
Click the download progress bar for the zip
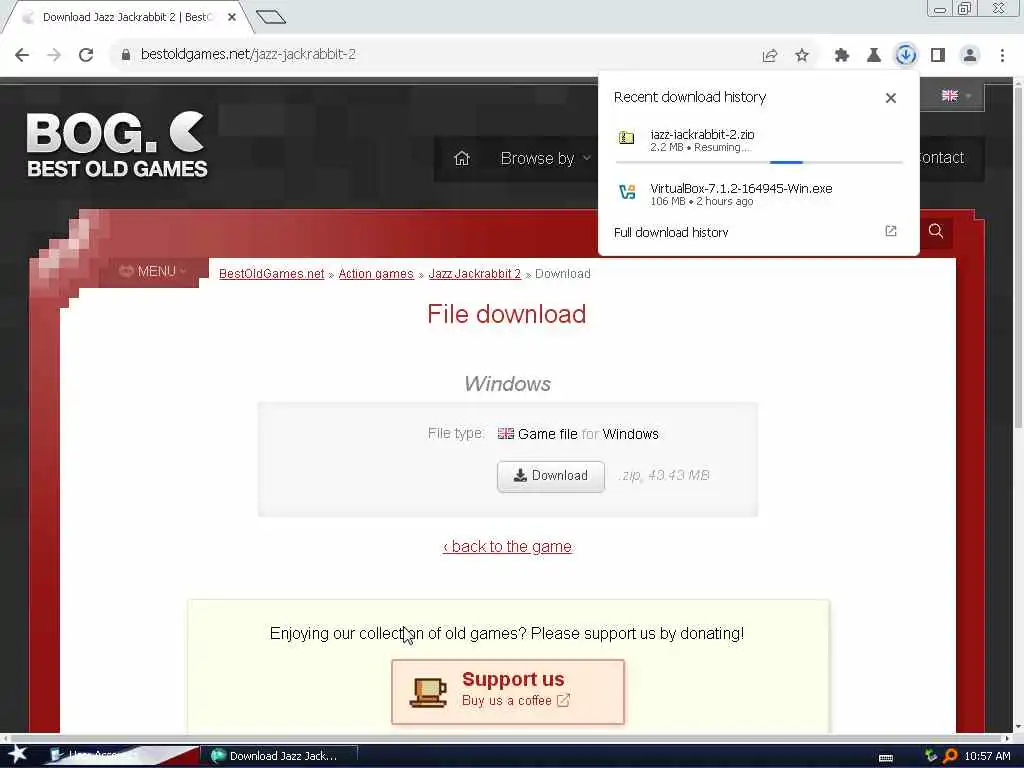[759, 161]
